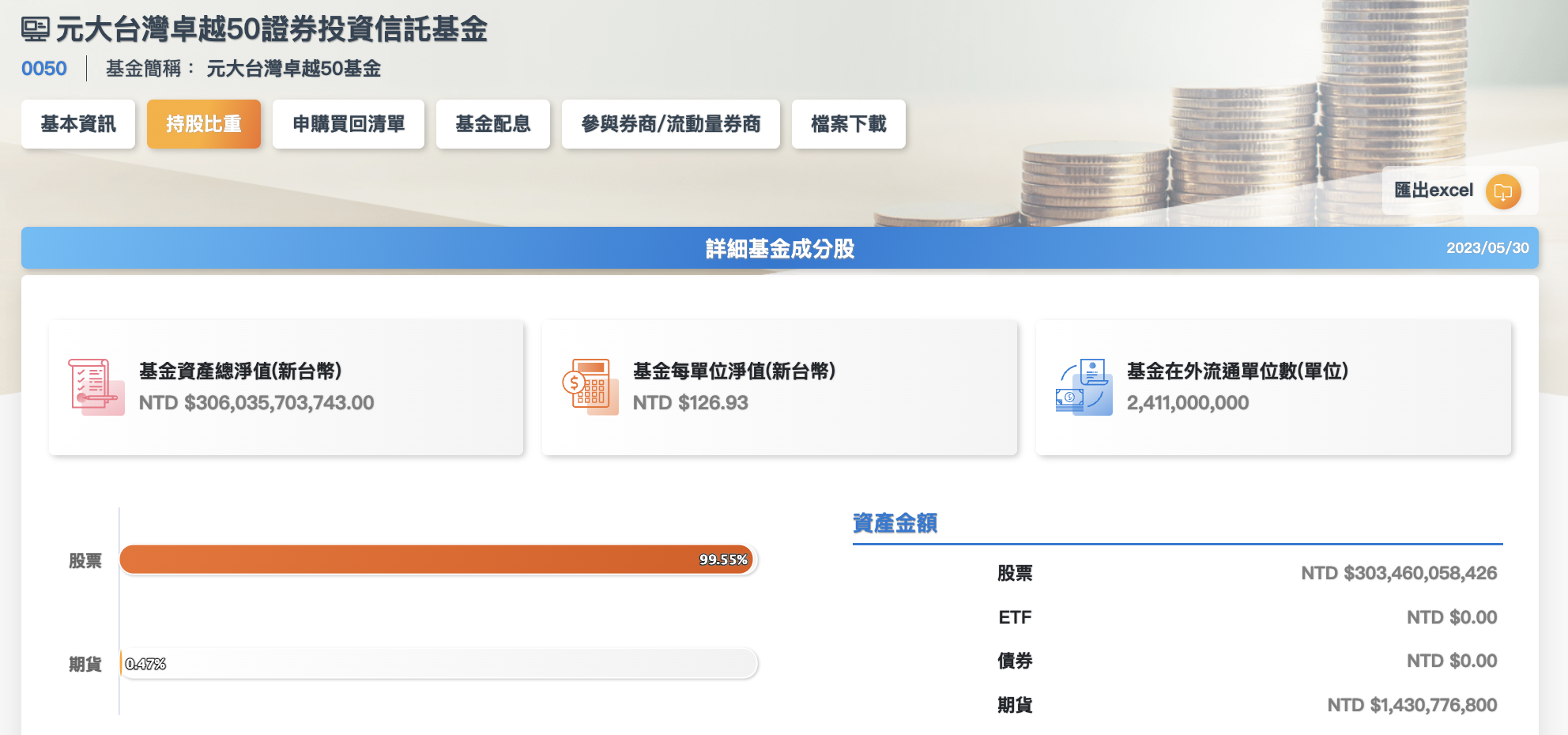
Task: Select the 申購買回清單 tab
Action: coord(349,124)
